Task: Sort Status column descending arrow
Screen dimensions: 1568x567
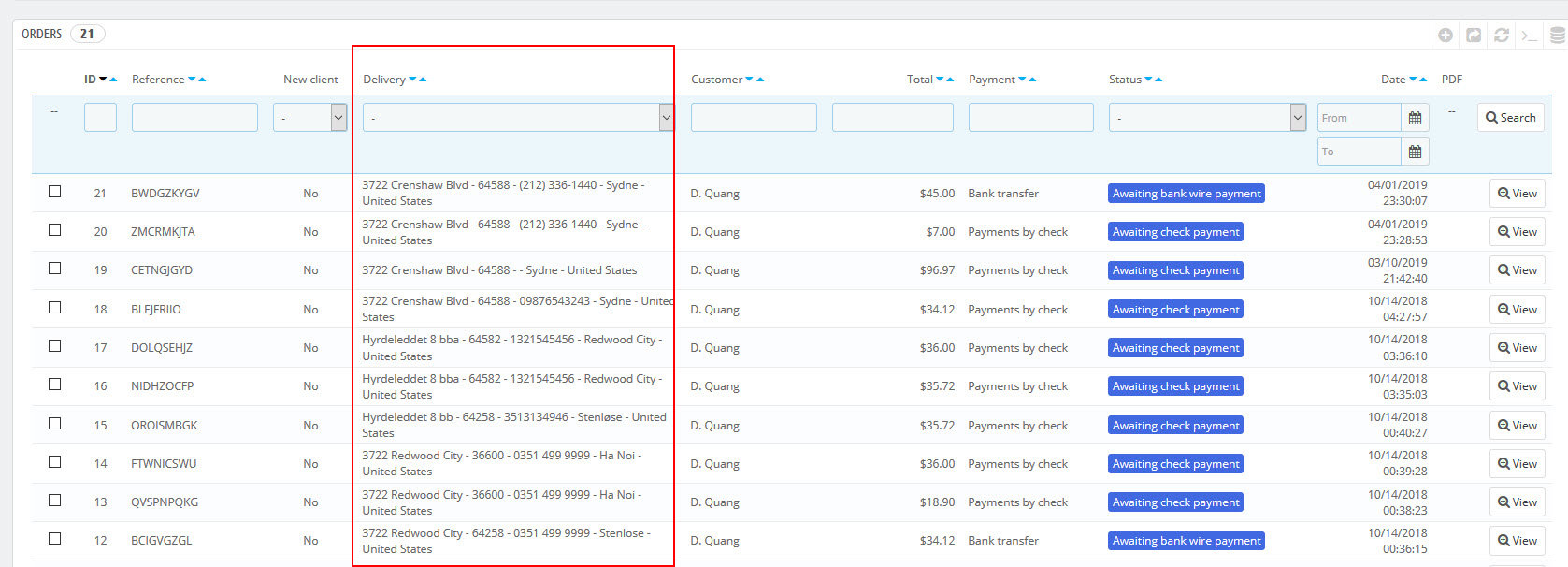Action: tap(1148, 80)
